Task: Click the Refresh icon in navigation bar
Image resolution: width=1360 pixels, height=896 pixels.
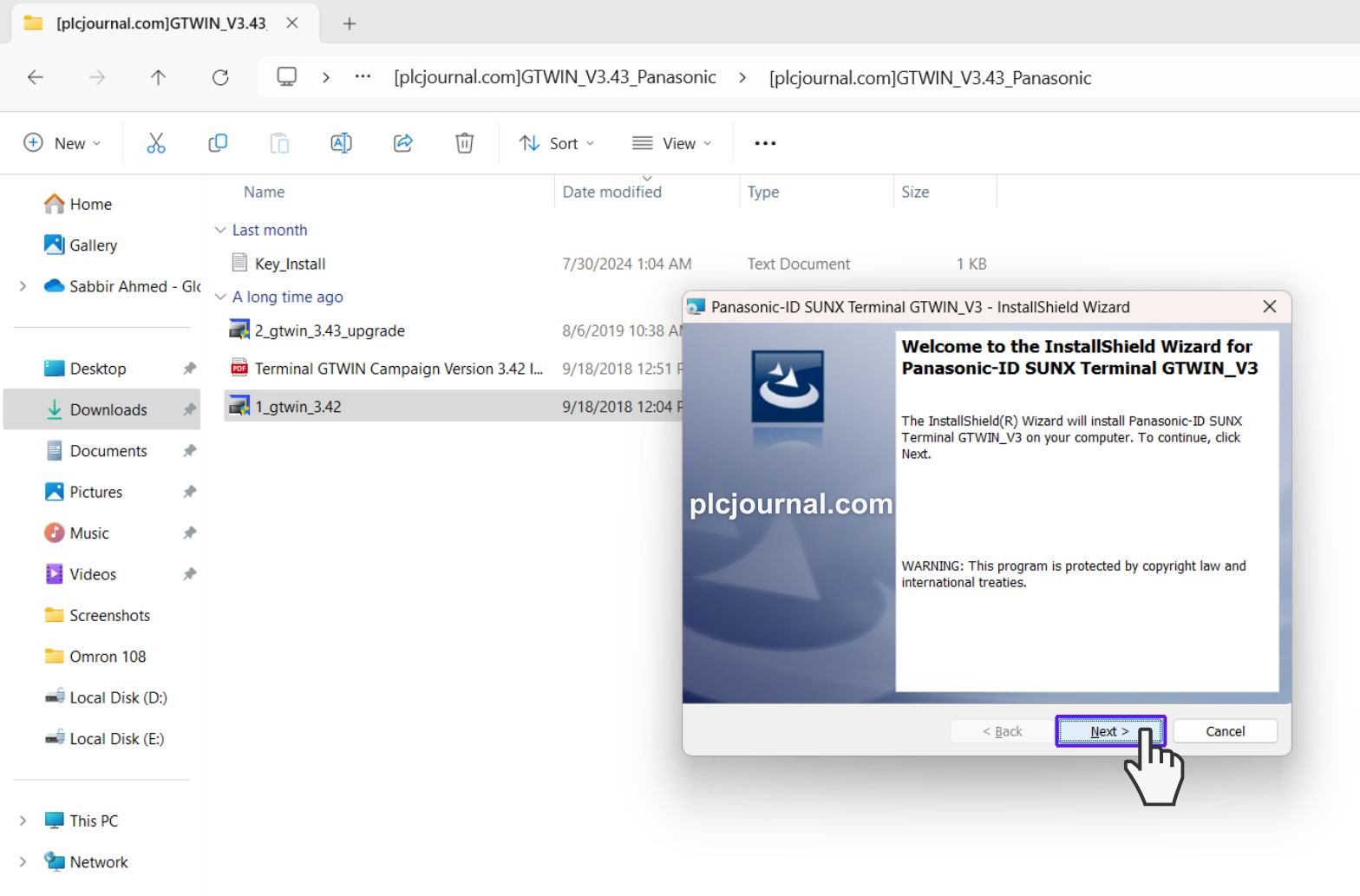Action: click(x=220, y=77)
